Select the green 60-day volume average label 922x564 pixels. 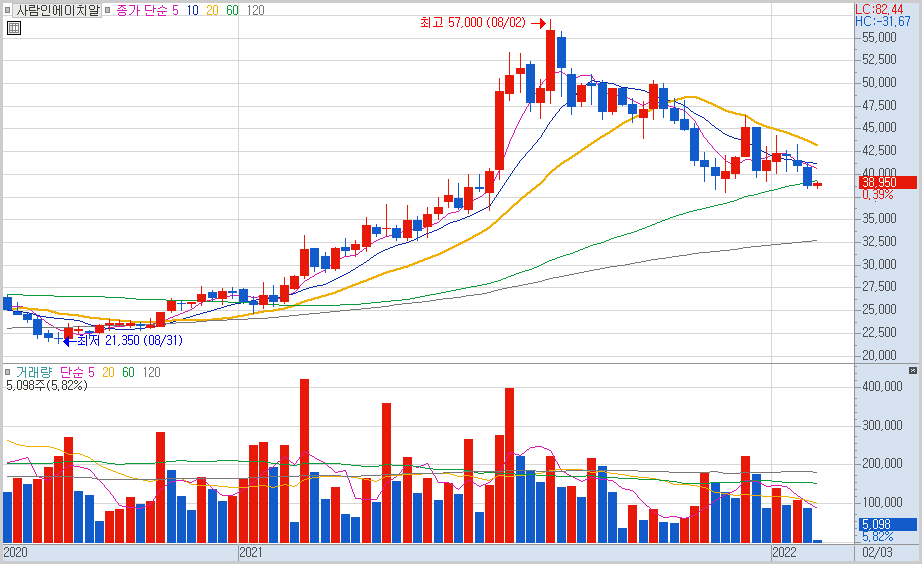pos(128,372)
